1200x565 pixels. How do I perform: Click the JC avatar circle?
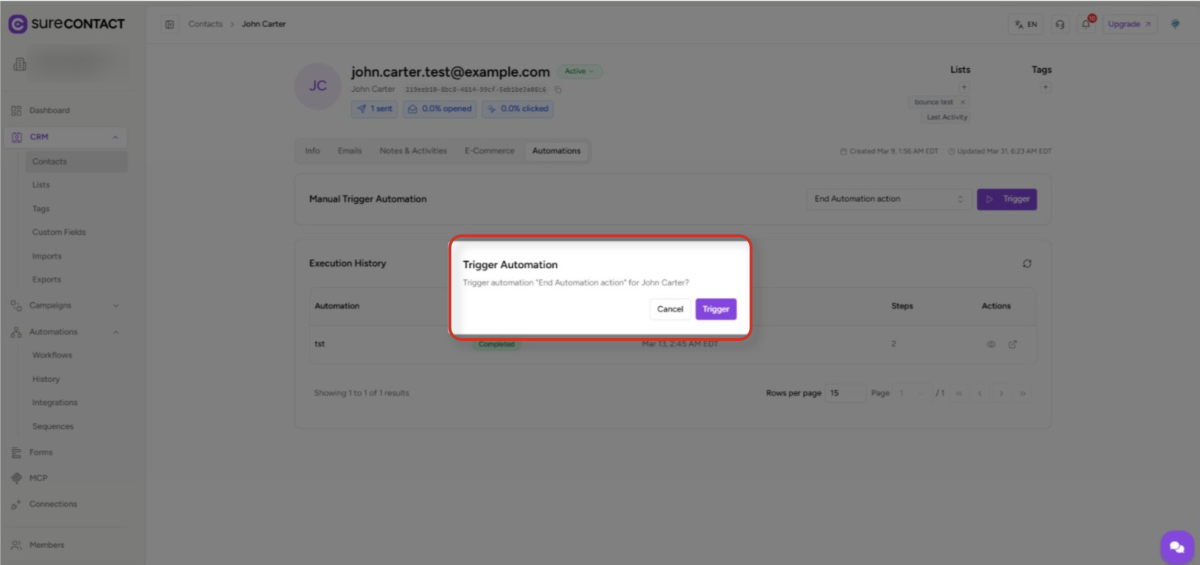tap(318, 86)
